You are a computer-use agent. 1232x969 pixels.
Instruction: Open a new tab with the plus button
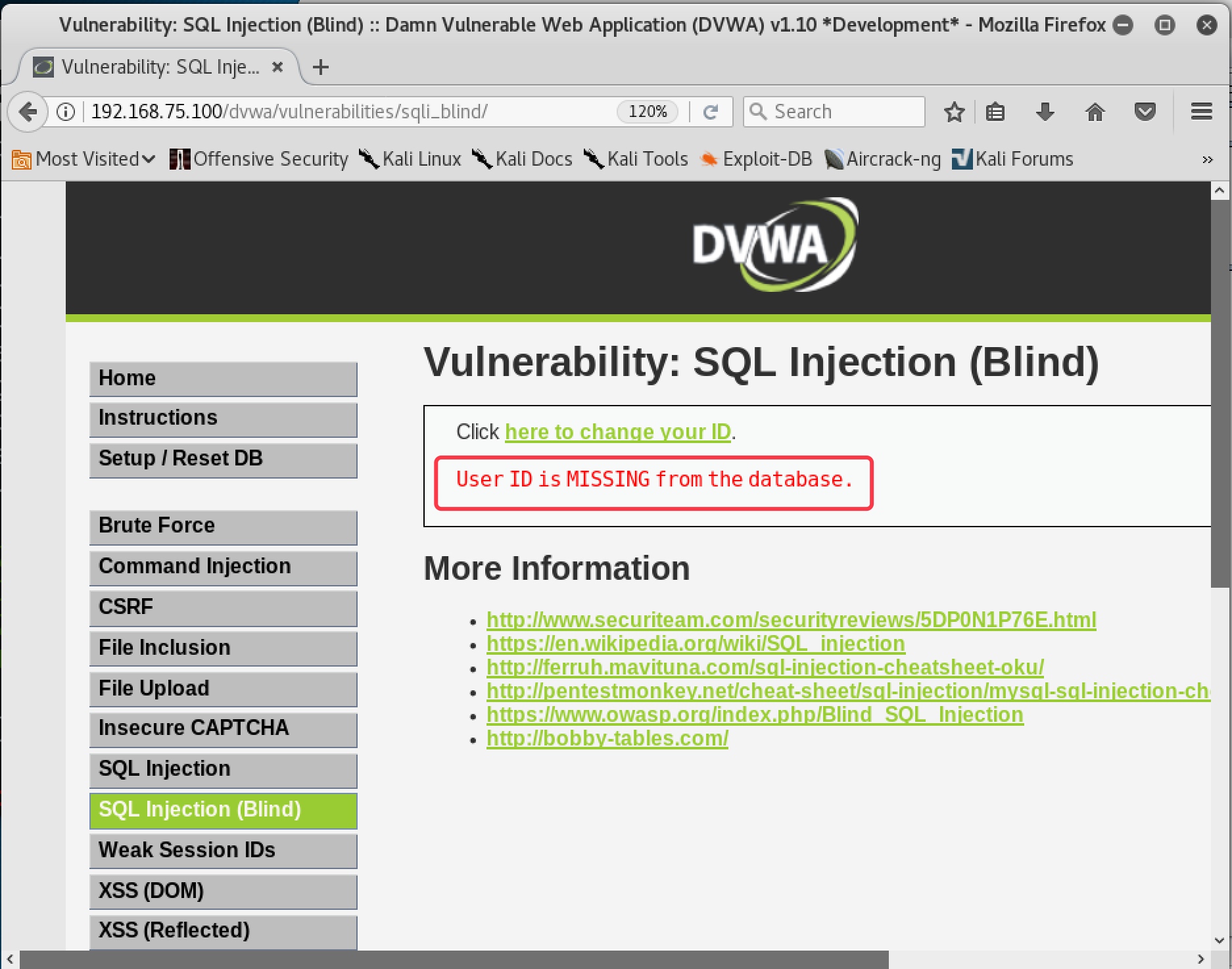pos(321,67)
